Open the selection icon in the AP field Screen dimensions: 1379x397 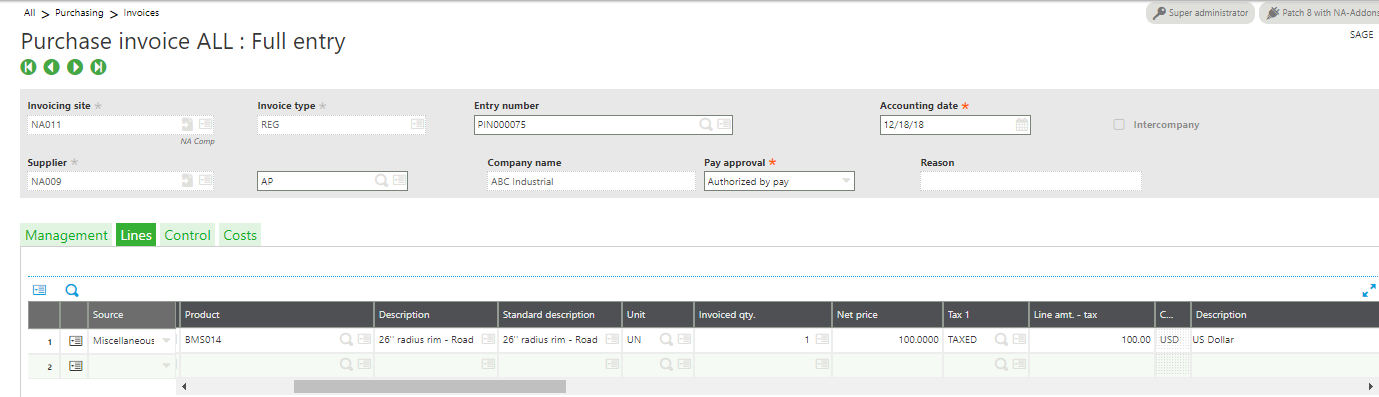click(x=399, y=181)
